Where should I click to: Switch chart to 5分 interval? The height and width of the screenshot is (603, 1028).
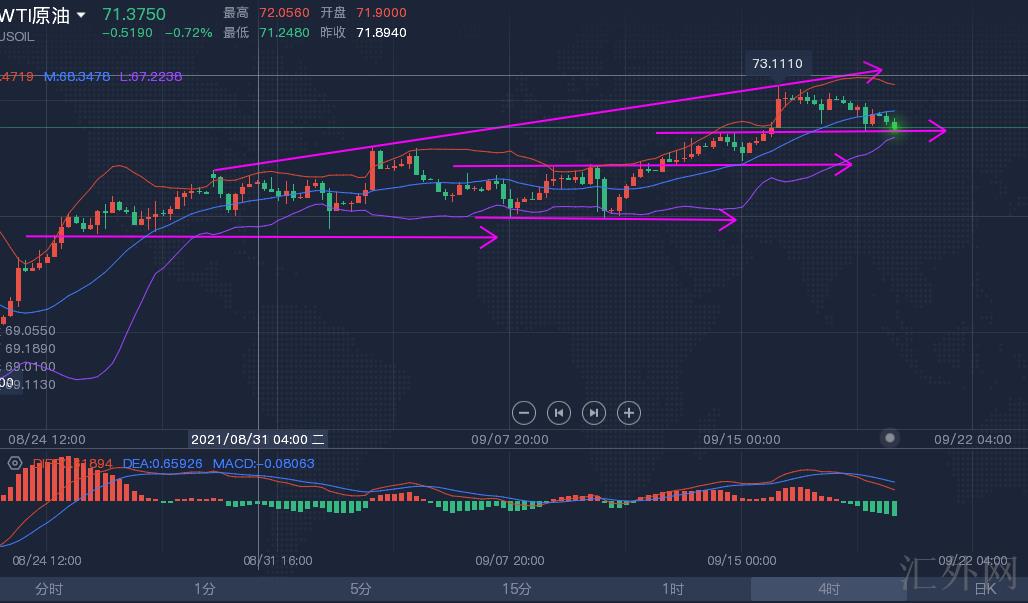[x=361, y=589]
